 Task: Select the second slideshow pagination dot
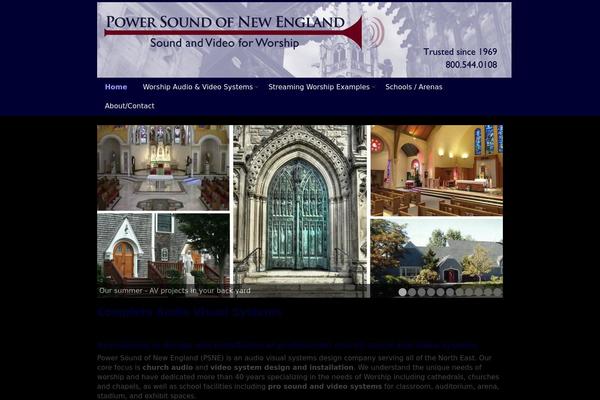(412, 292)
